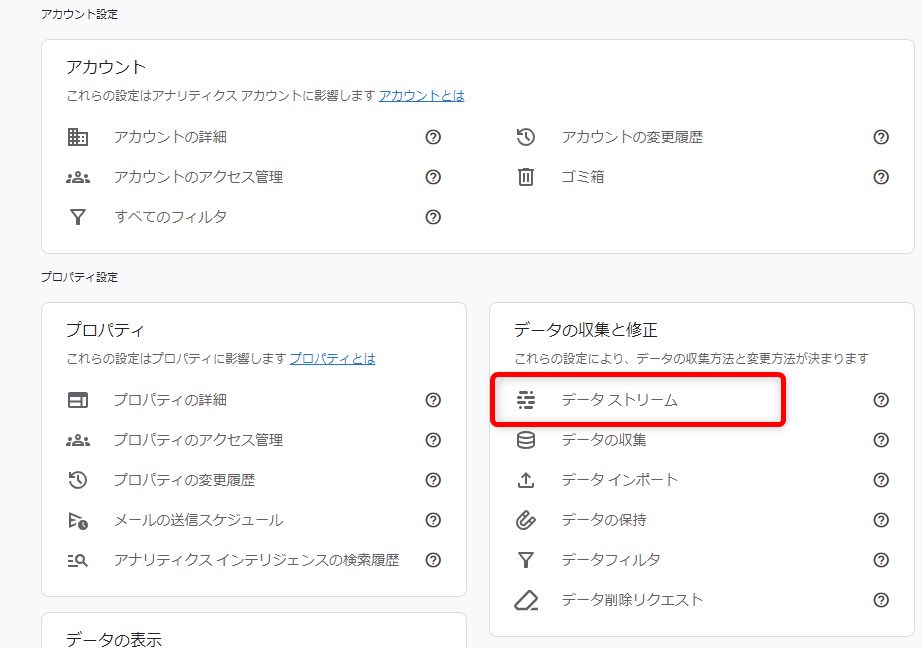923x648 pixels.
Task: Select メールの送信スケジュール menu item
Action: [198, 520]
